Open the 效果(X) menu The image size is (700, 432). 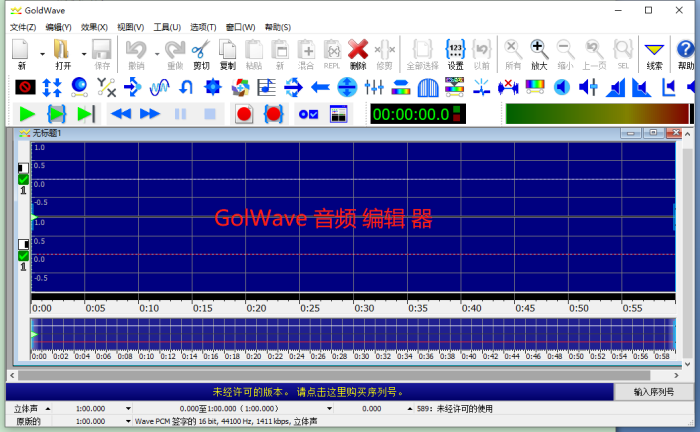click(94, 27)
